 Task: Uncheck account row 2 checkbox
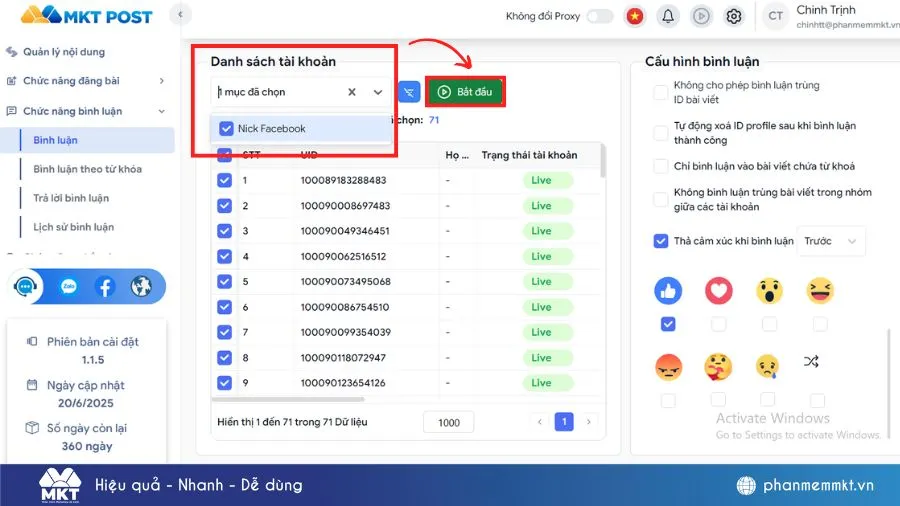pyautogui.click(x=224, y=205)
